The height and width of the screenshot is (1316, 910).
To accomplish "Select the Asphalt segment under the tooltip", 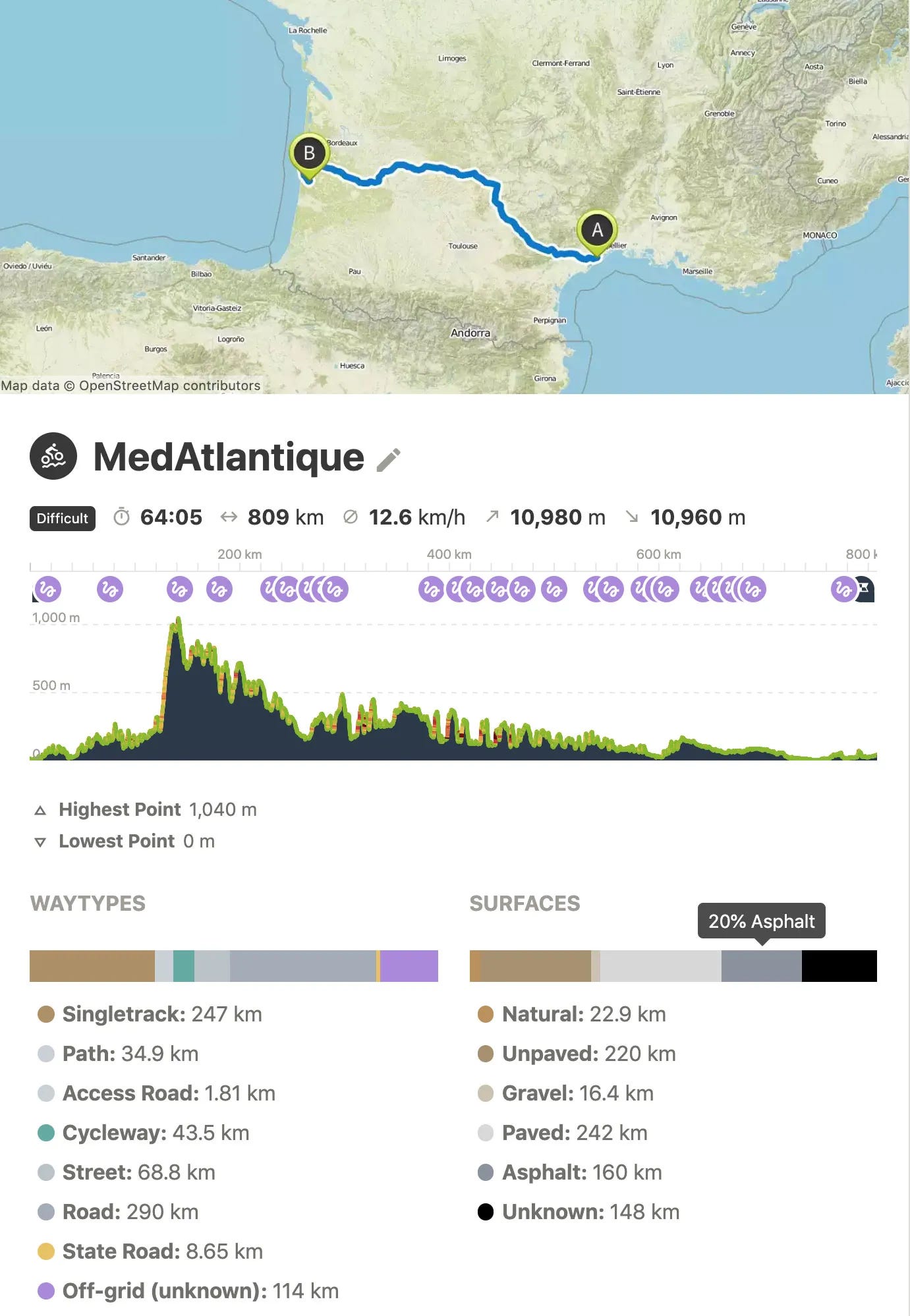I will (x=762, y=966).
